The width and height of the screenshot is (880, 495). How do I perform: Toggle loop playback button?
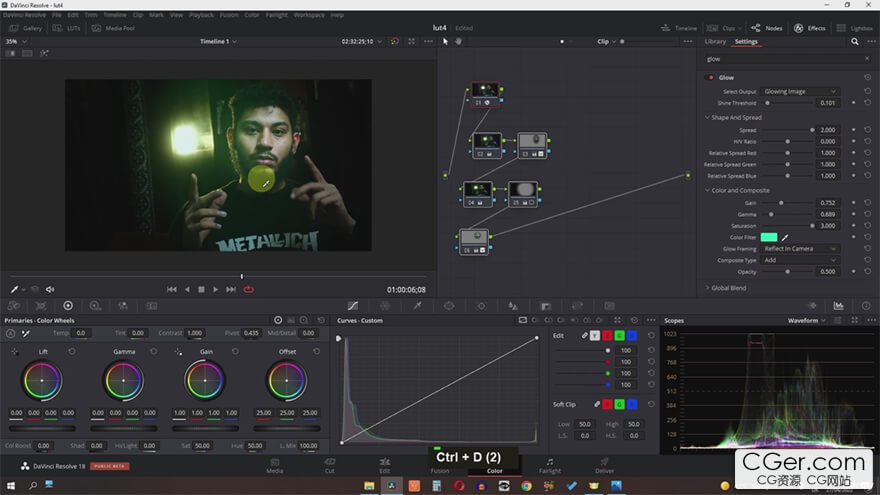(248, 289)
